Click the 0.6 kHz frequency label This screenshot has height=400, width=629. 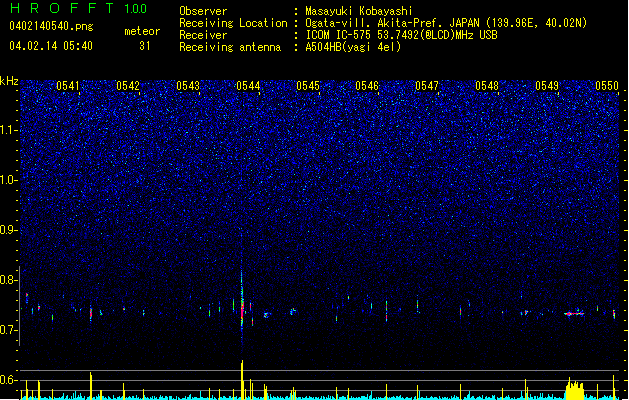click(8, 380)
